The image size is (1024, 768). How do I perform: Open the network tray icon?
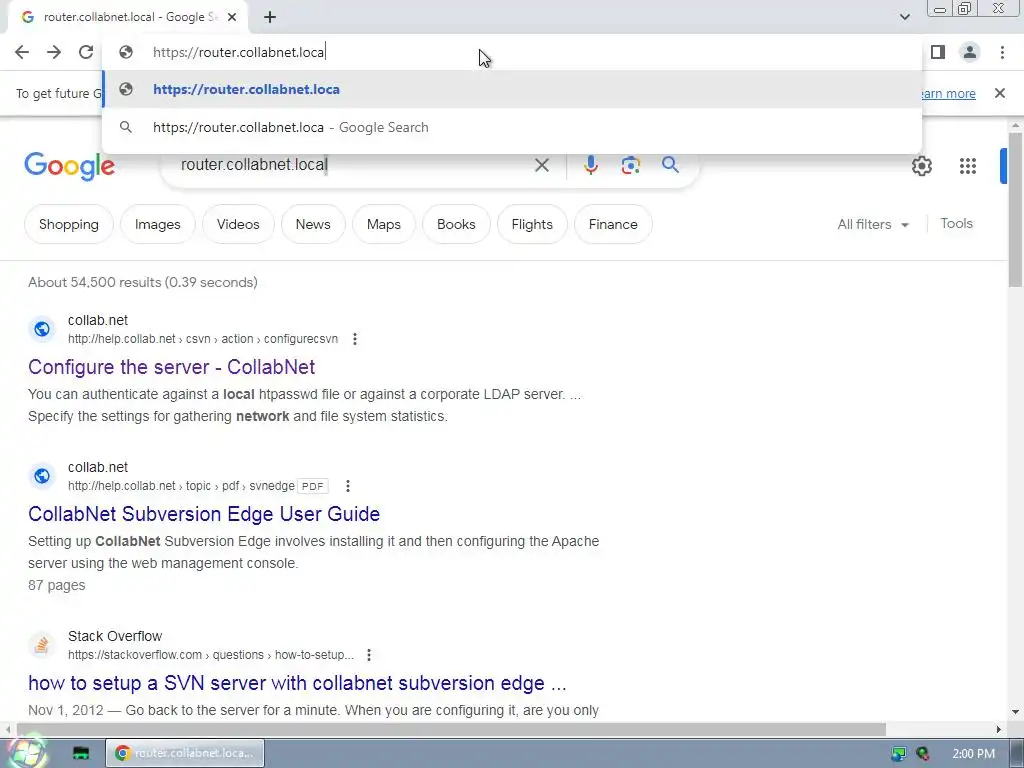pyautogui.click(x=899, y=754)
